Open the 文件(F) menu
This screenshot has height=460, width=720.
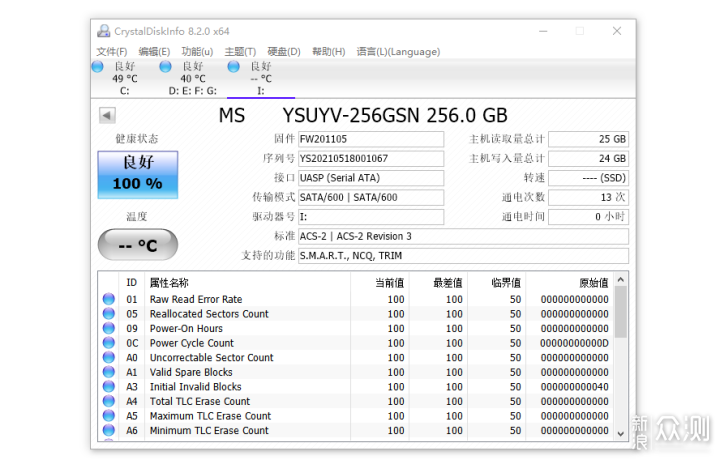(x=112, y=51)
